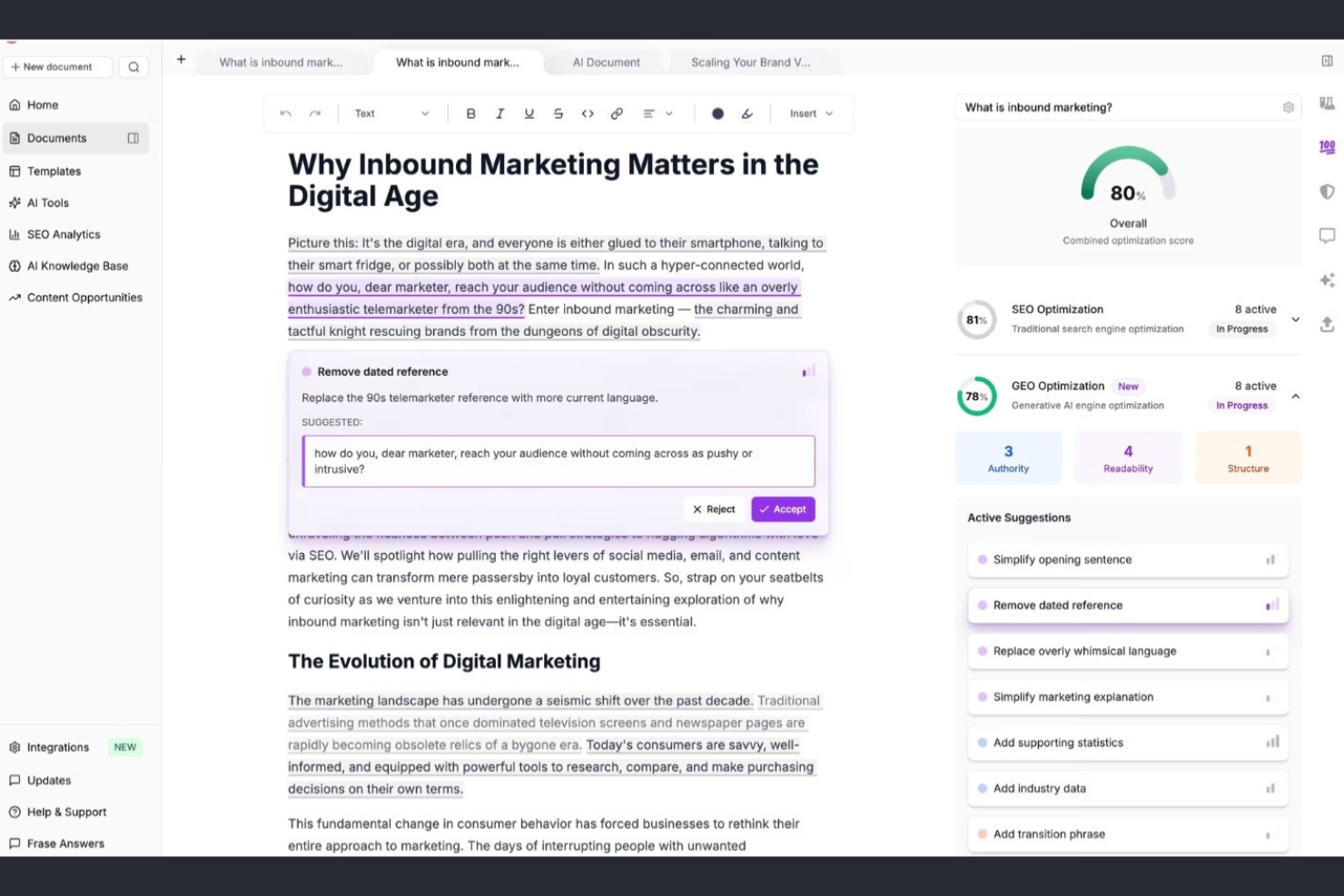Click the Bold formatting icon
1344x896 pixels.
tap(470, 113)
